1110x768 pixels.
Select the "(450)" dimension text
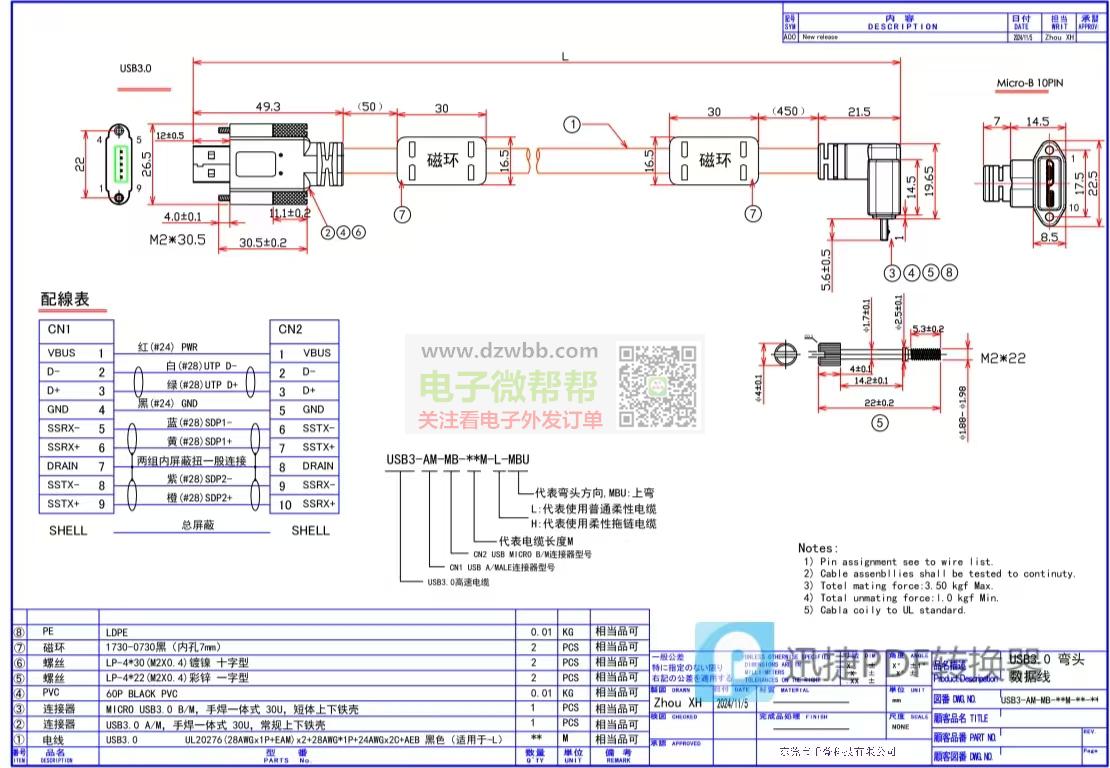point(788,110)
